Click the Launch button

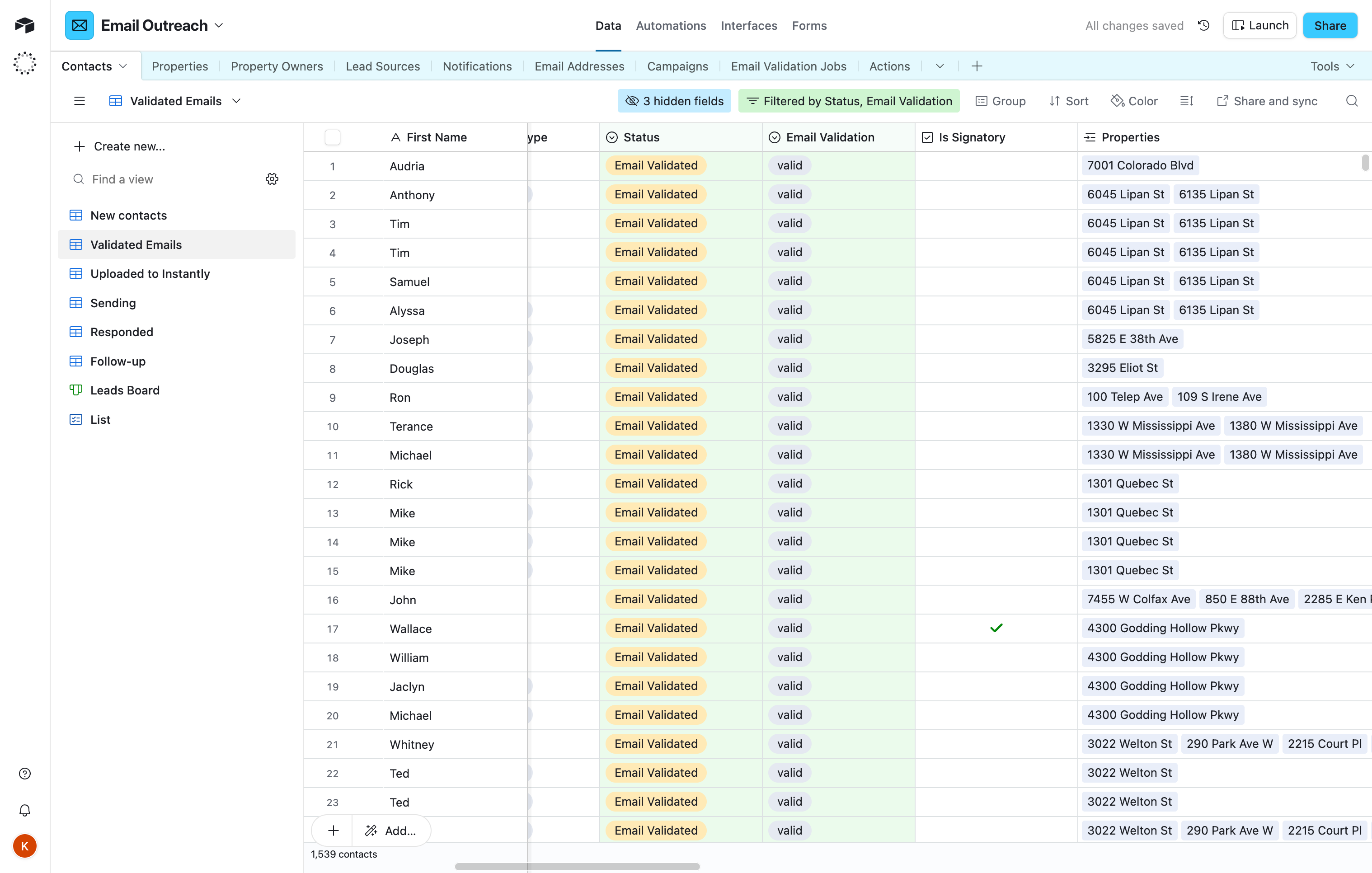coord(1259,25)
